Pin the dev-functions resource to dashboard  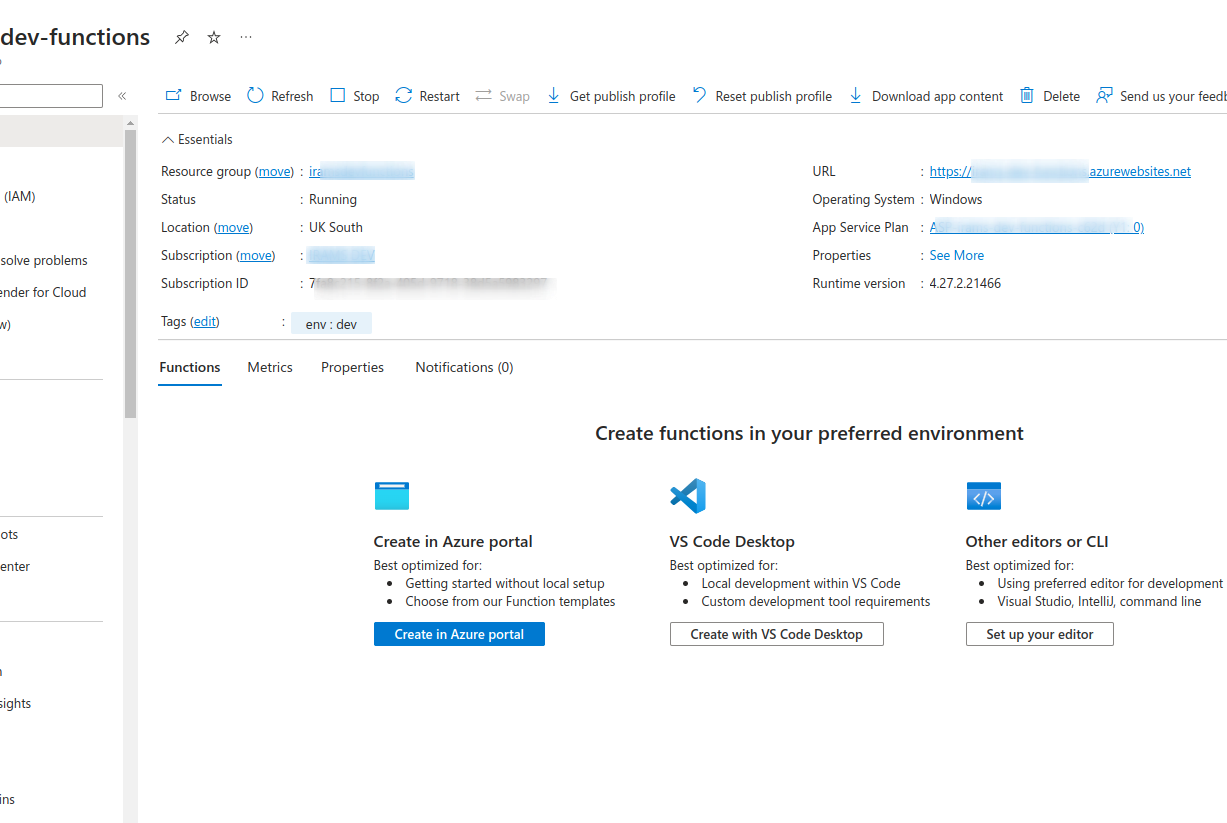[x=181, y=37]
